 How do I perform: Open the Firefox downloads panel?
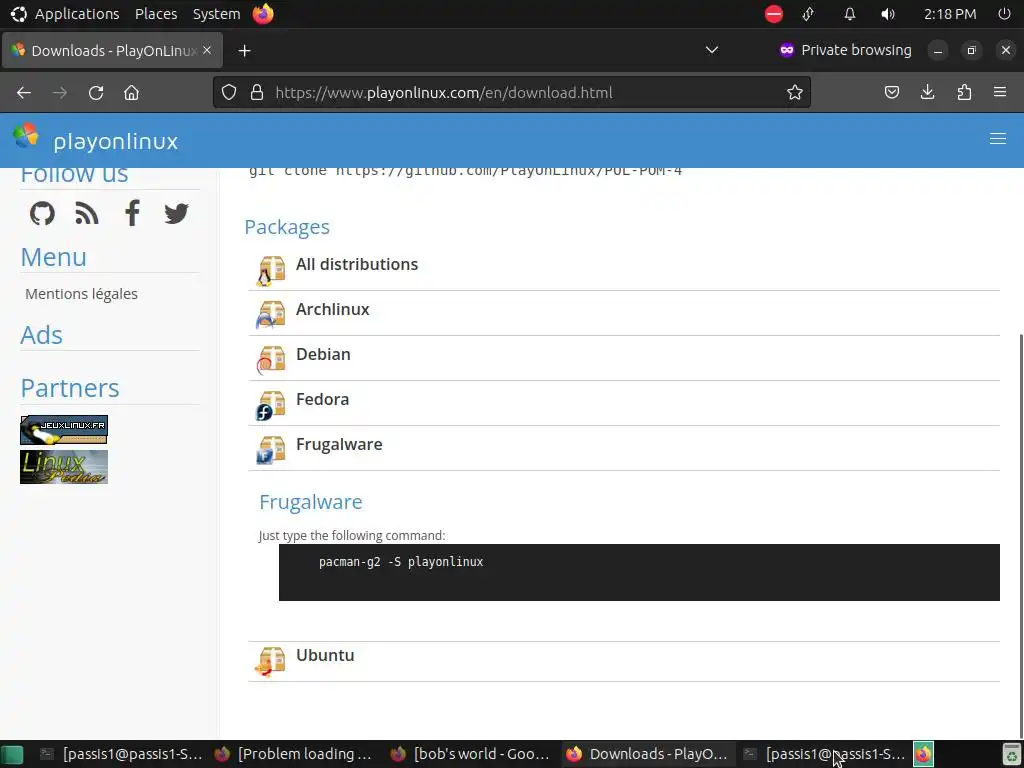point(927,93)
